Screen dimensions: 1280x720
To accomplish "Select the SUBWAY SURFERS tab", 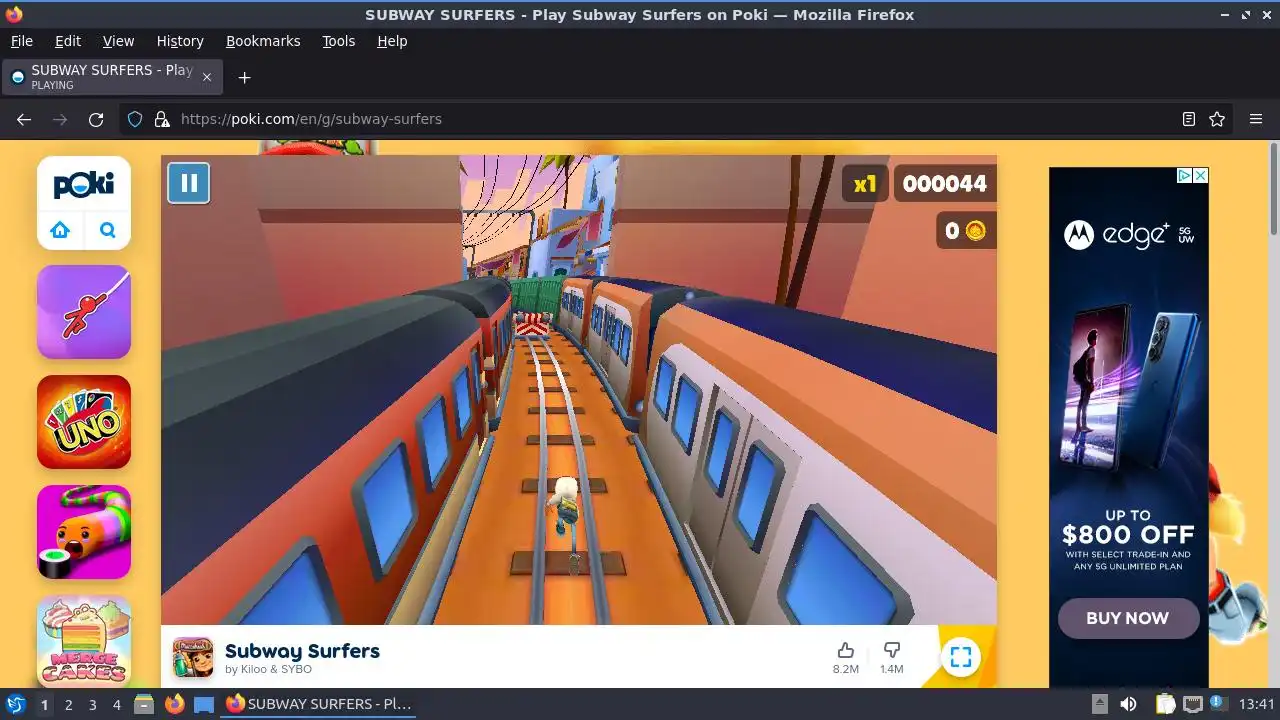I will (112, 77).
